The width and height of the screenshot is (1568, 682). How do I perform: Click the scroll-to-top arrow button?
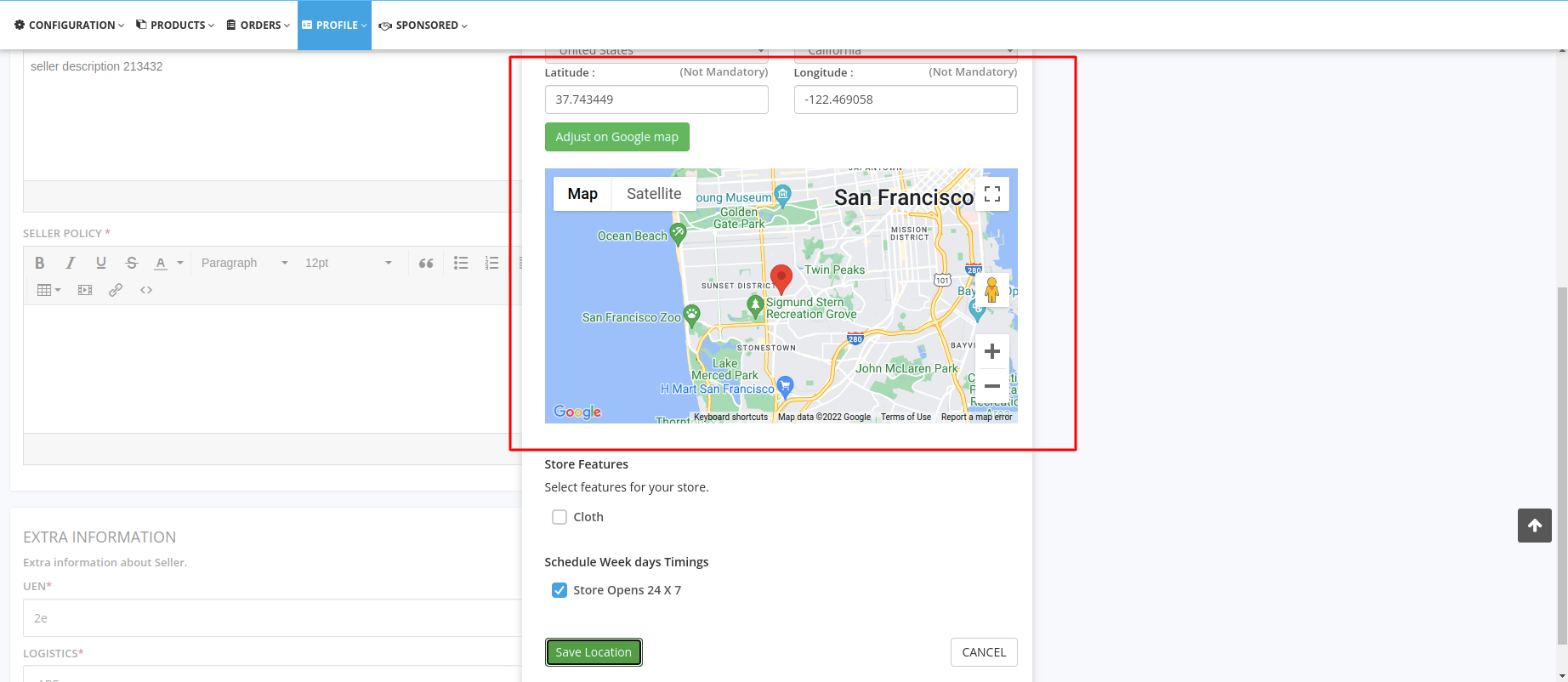[1535, 526]
